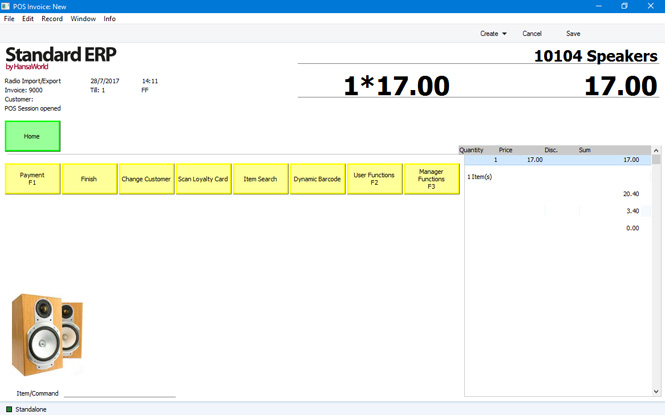Click the Quantity column header

(x=471, y=150)
